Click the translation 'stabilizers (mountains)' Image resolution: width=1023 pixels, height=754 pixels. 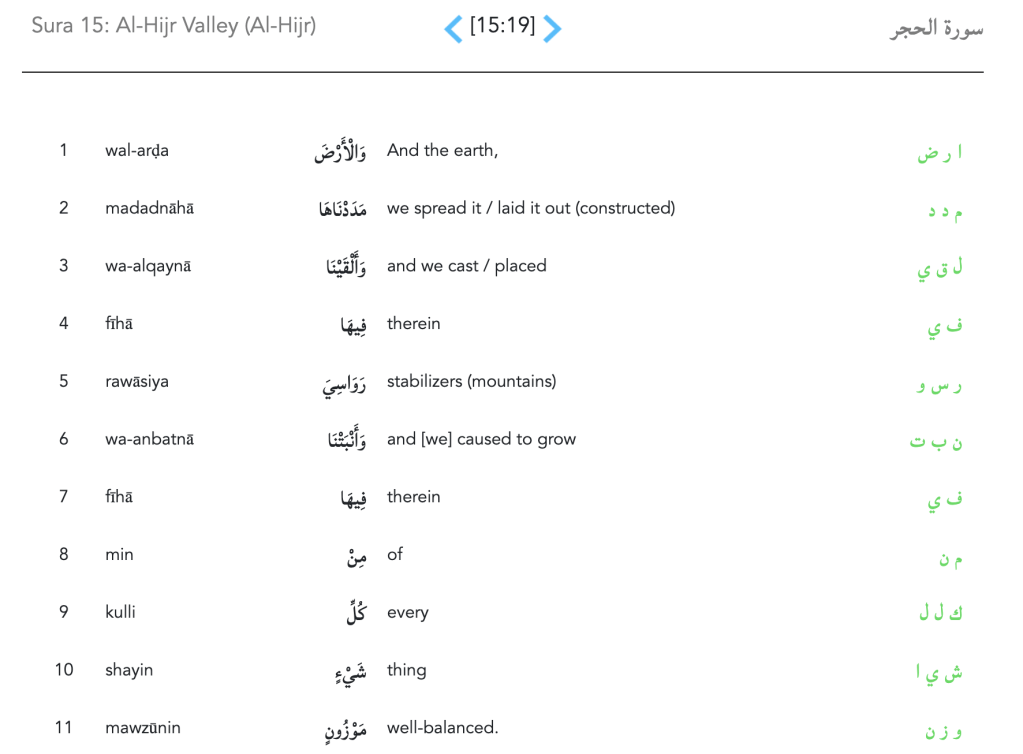click(x=471, y=381)
